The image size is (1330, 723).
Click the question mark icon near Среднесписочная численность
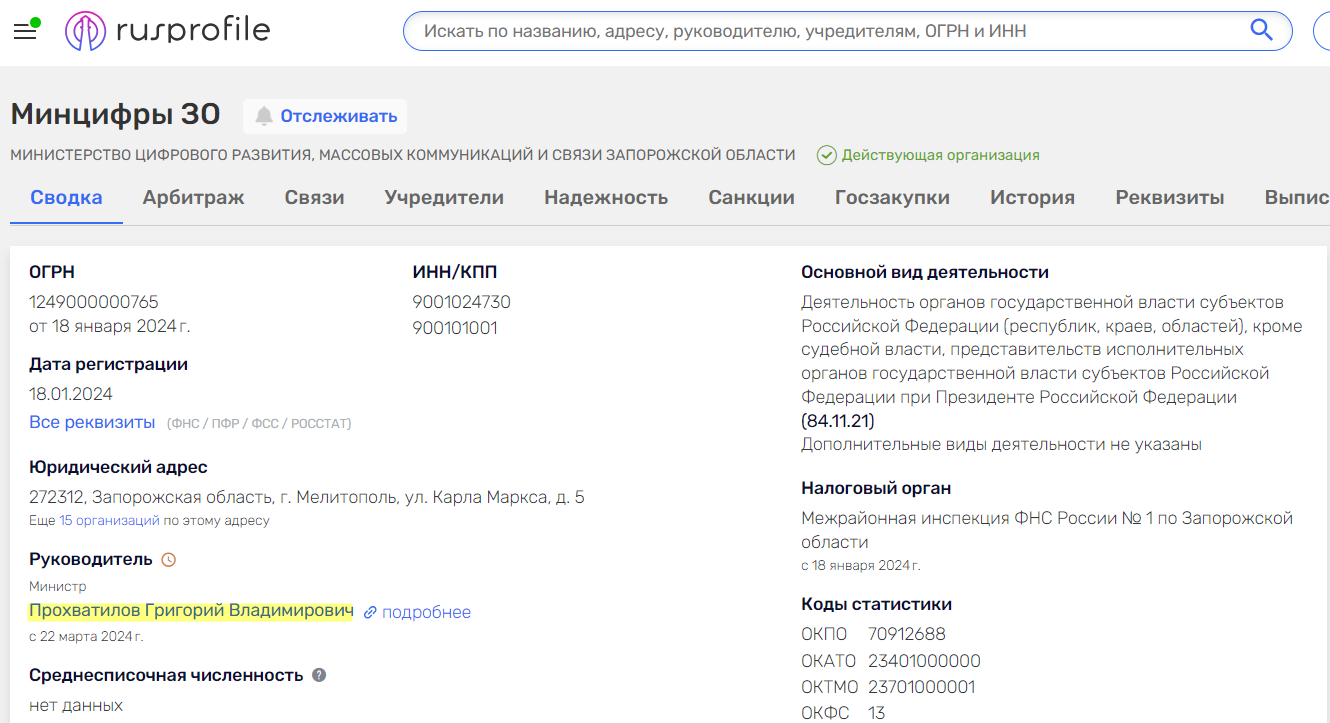point(319,675)
